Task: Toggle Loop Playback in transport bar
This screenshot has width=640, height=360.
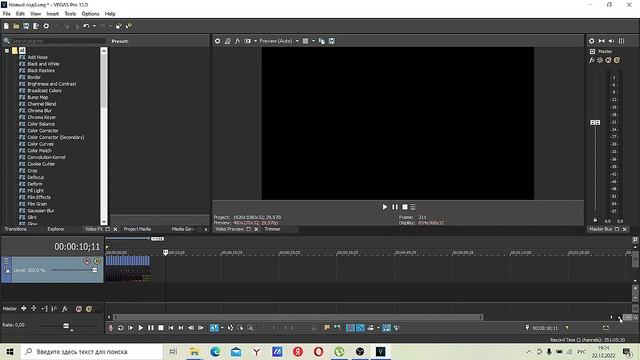Action: (x=120, y=328)
